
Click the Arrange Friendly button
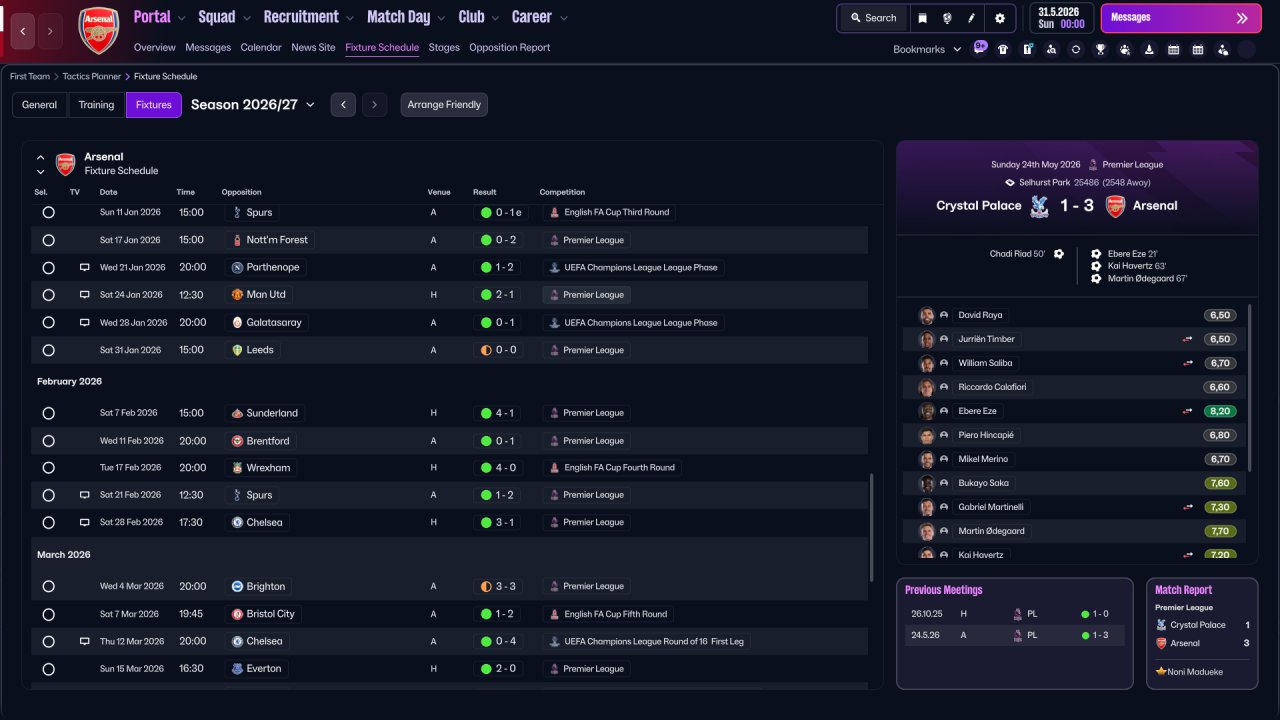(x=444, y=105)
